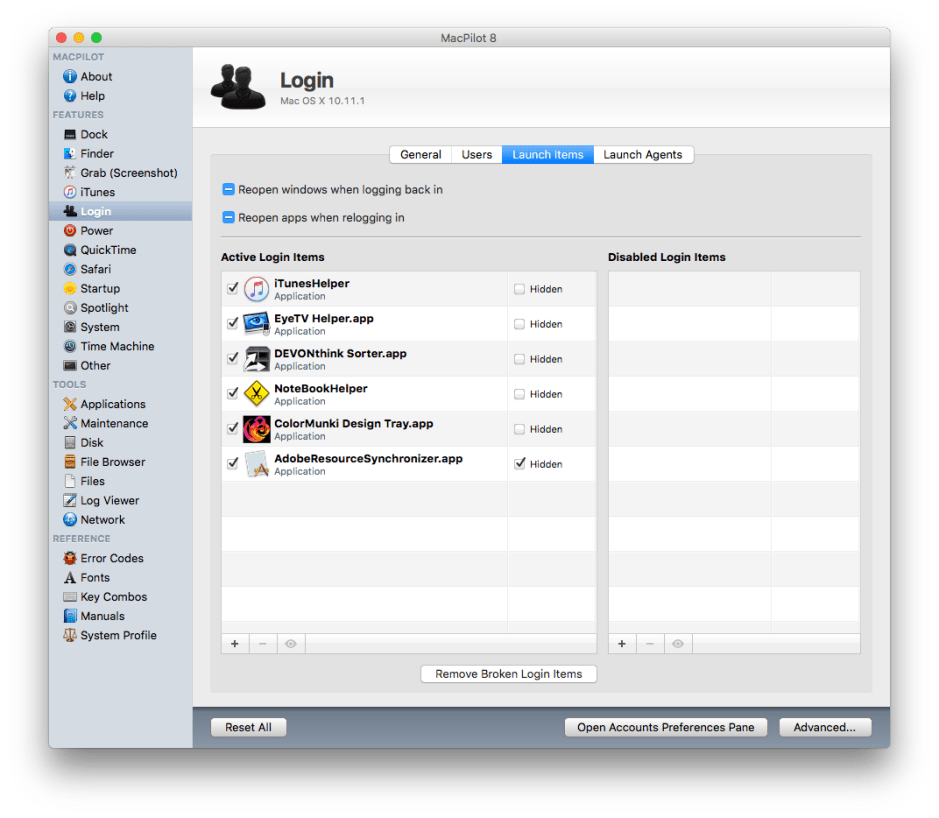The width and height of the screenshot is (939, 818).
Task: Disable the EyeTV Helper.app login item
Action: pos(233,324)
